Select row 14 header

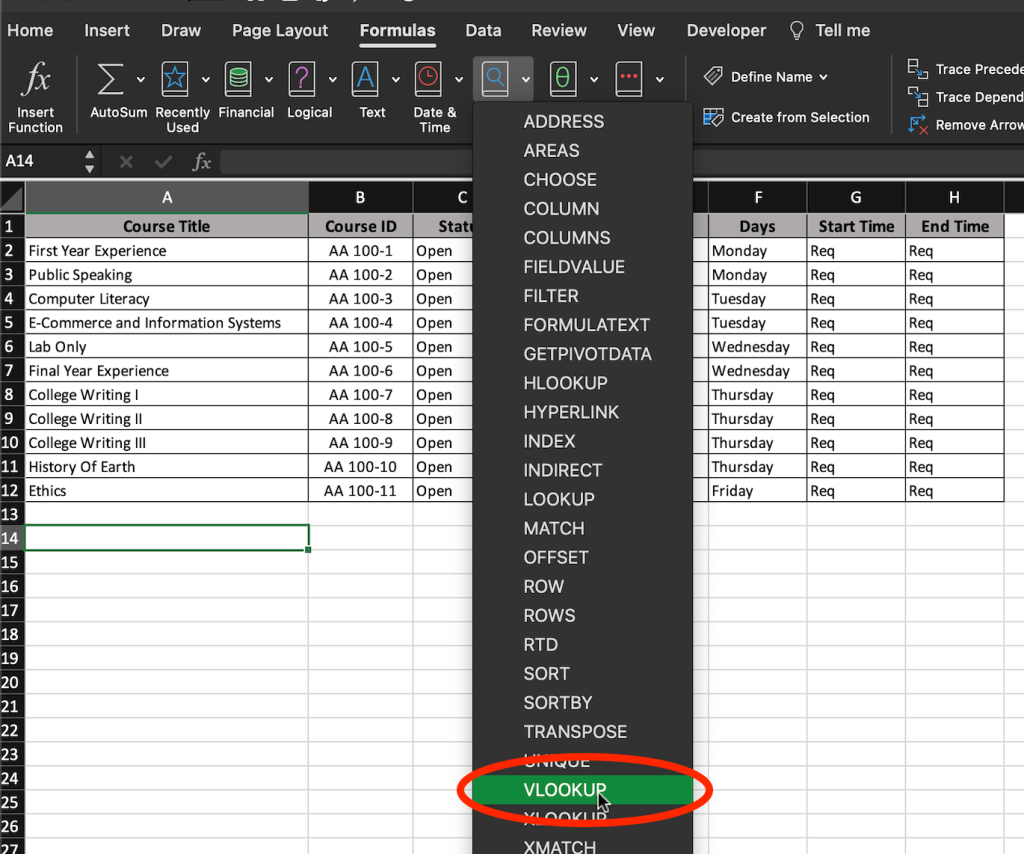[12, 538]
